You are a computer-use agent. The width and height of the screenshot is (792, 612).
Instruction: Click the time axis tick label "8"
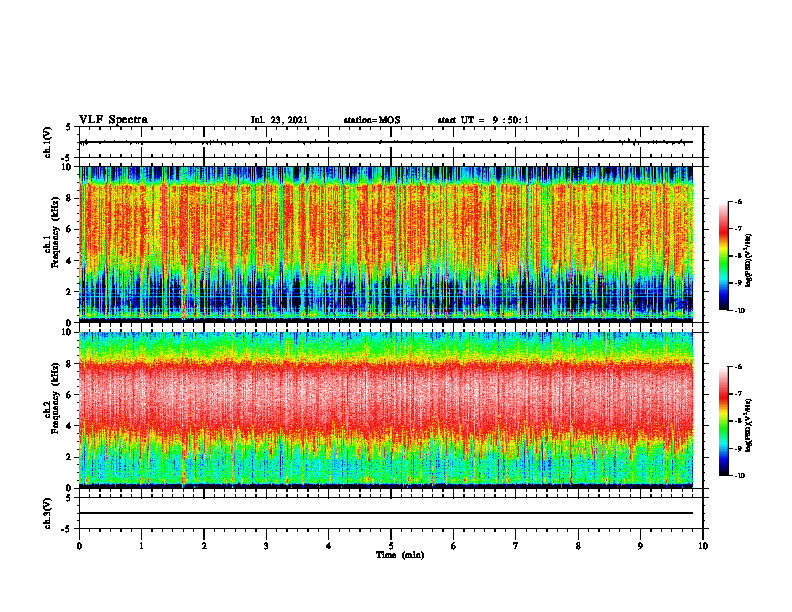[578, 546]
